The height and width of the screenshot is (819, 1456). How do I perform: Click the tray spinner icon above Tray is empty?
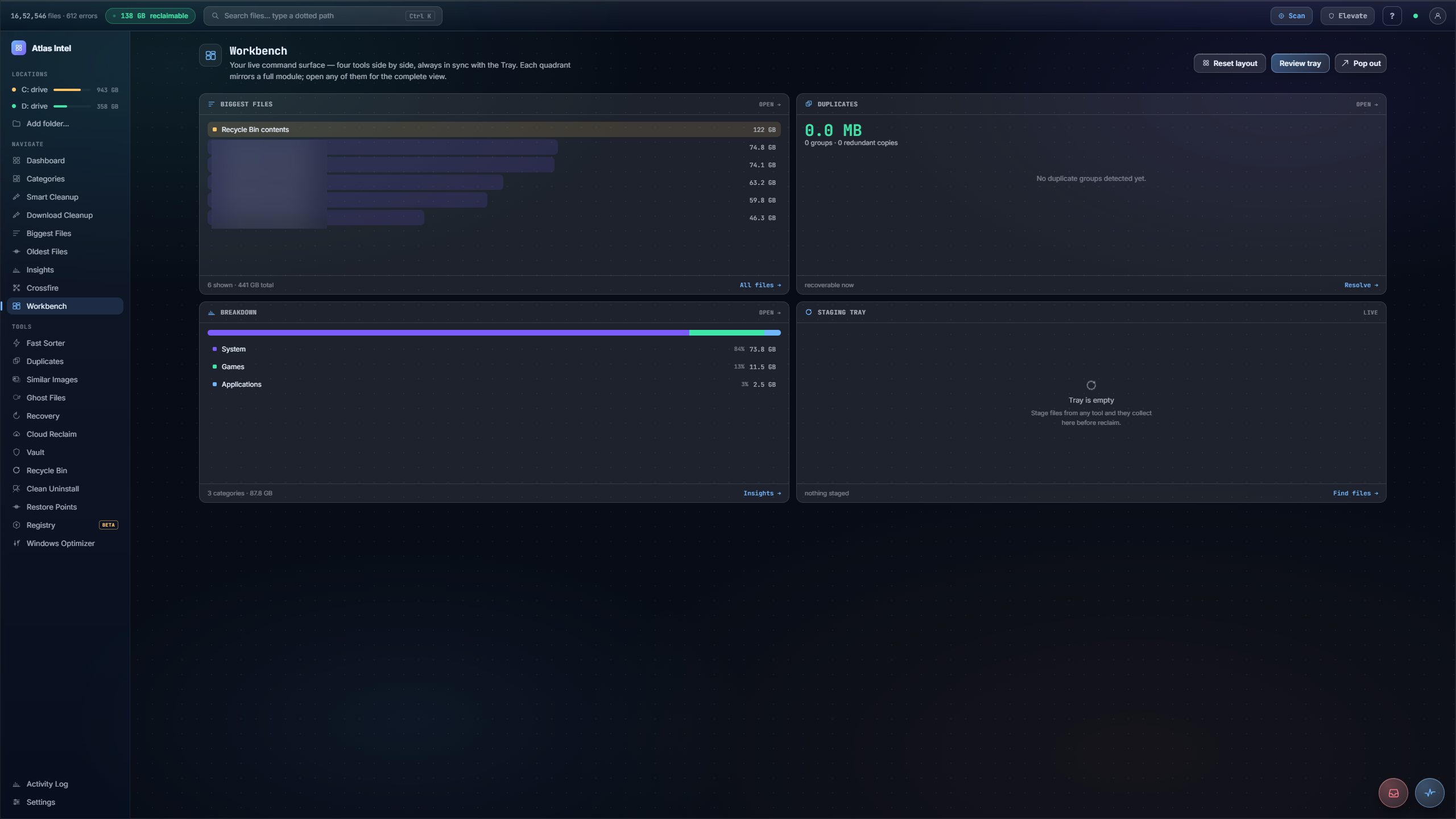click(1091, 385)
